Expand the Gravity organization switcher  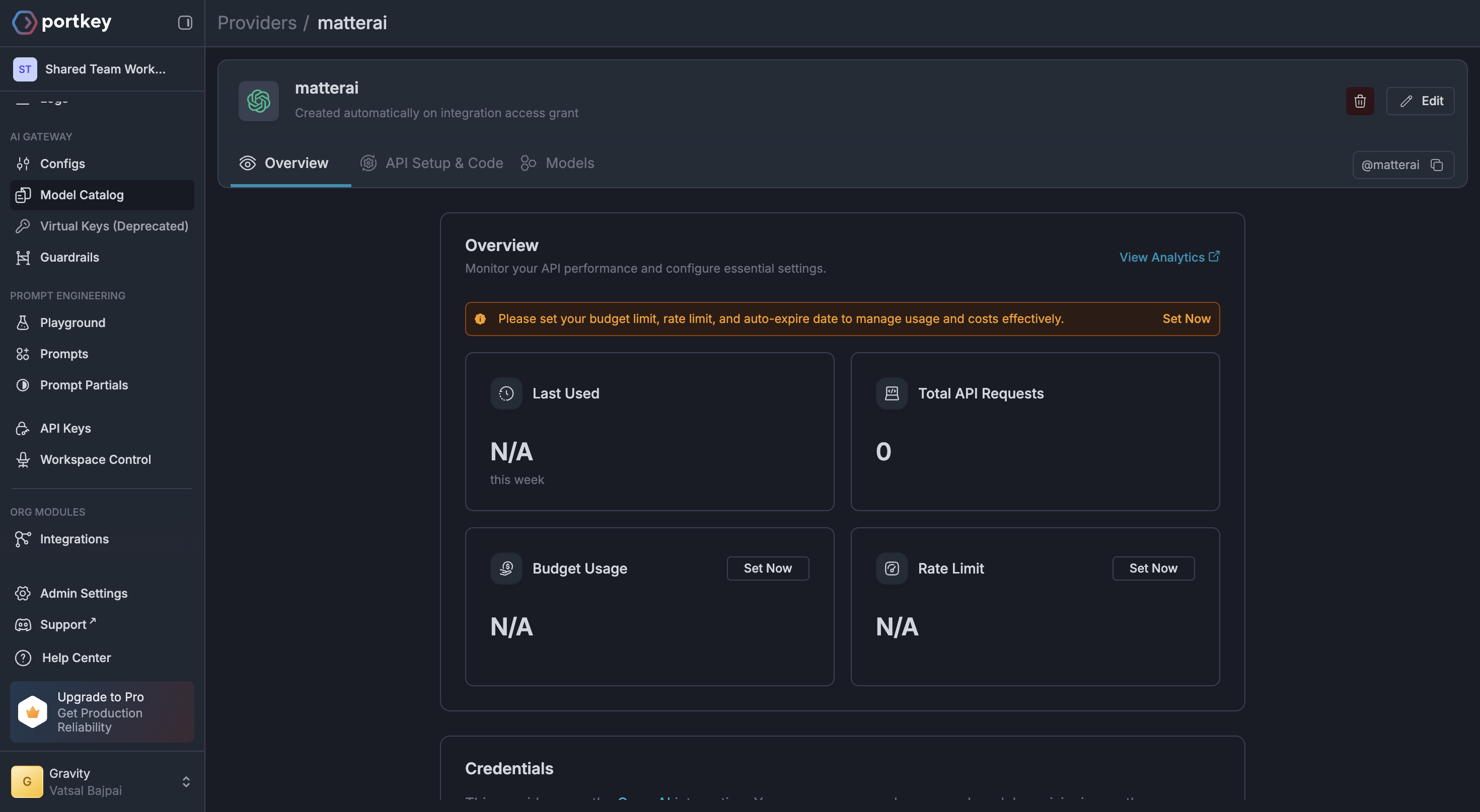(186, 782)
